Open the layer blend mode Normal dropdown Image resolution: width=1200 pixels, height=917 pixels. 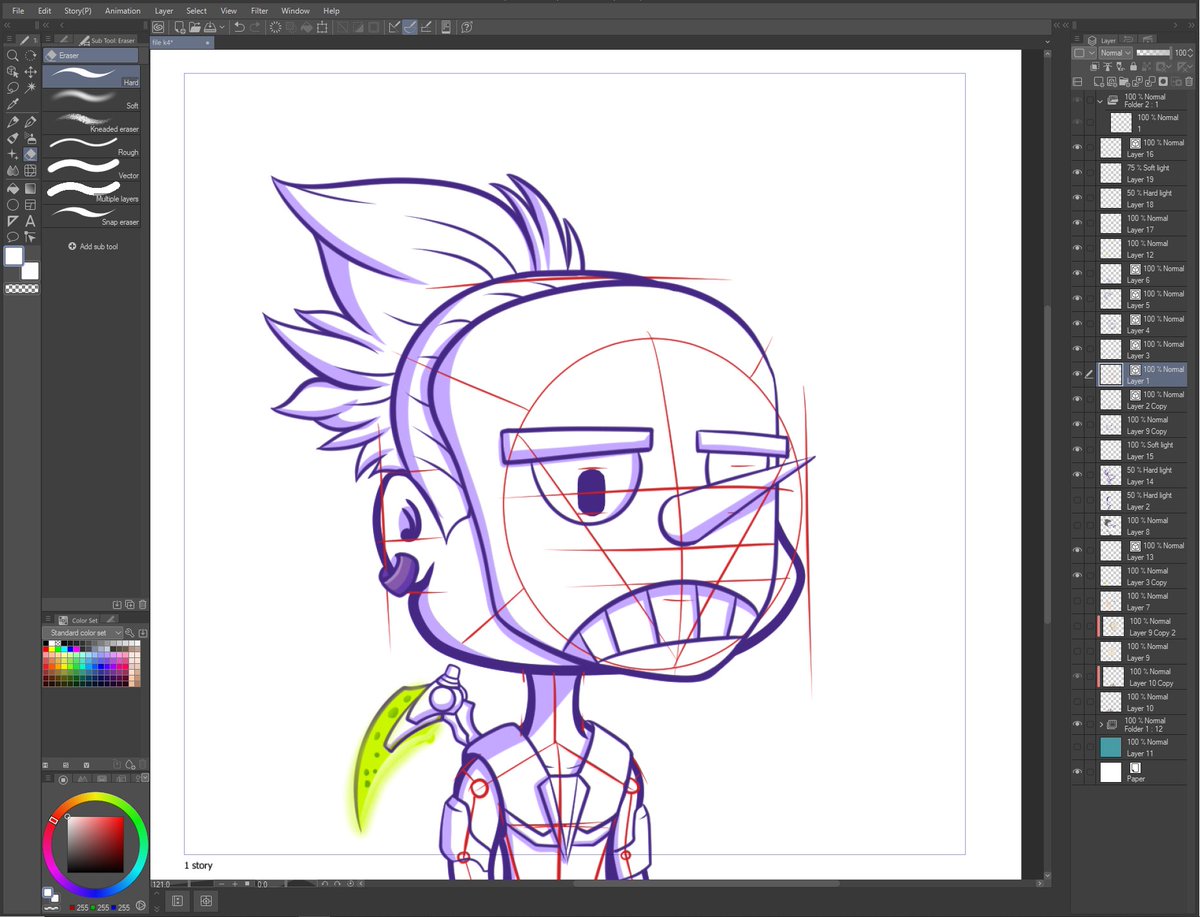[x=1115, y=52]
